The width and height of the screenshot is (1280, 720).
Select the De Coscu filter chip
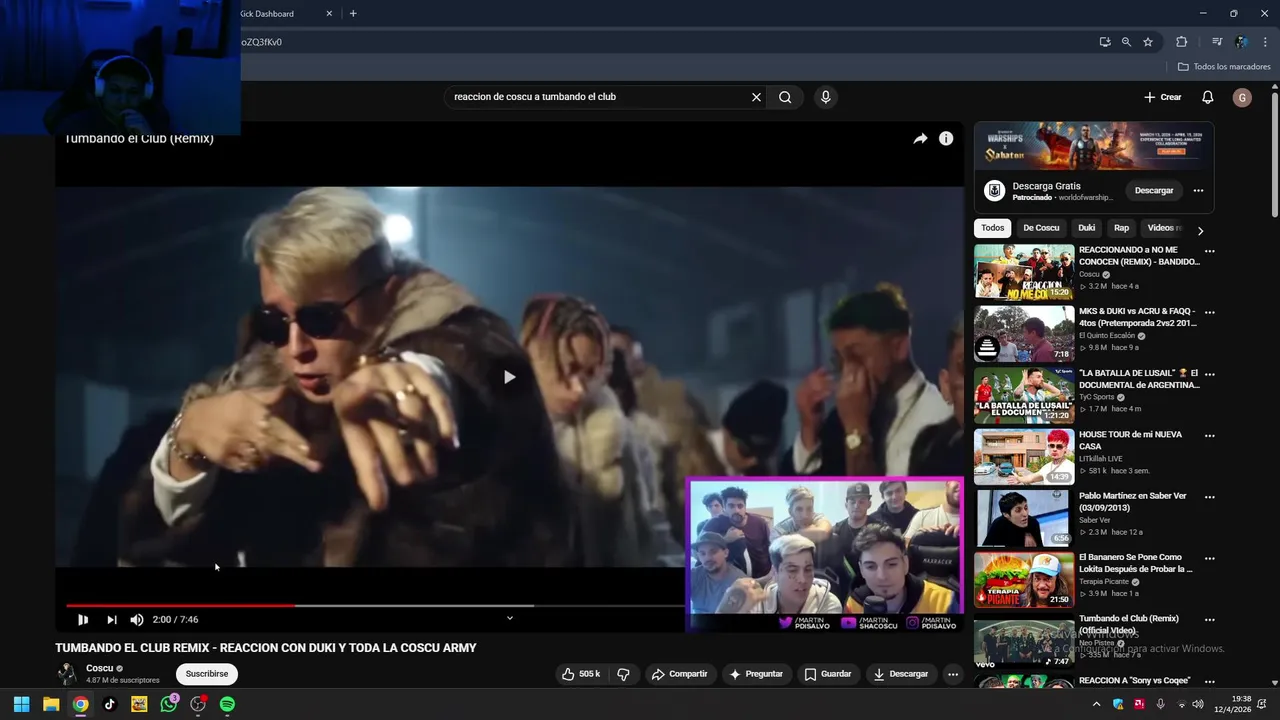click(1041, 228)
